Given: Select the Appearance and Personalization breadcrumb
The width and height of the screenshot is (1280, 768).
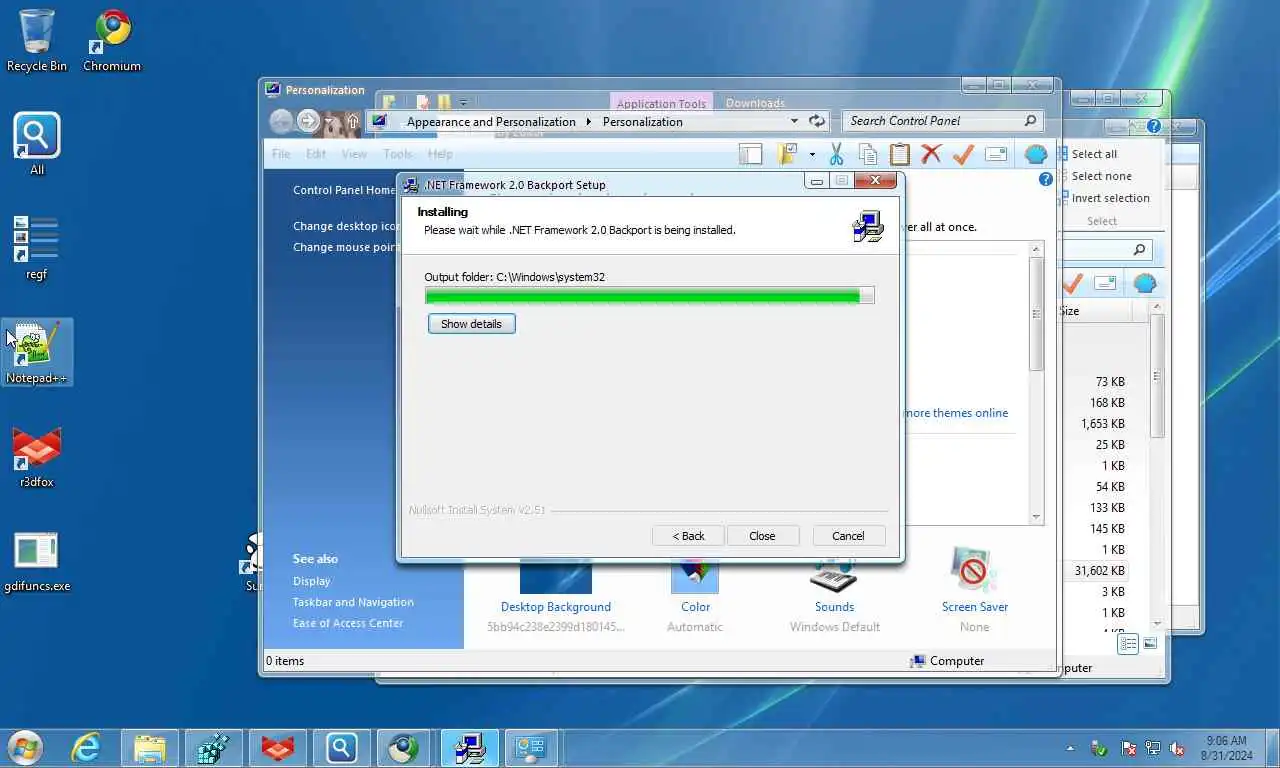Looking at the screenshot, I should point(491,122).
